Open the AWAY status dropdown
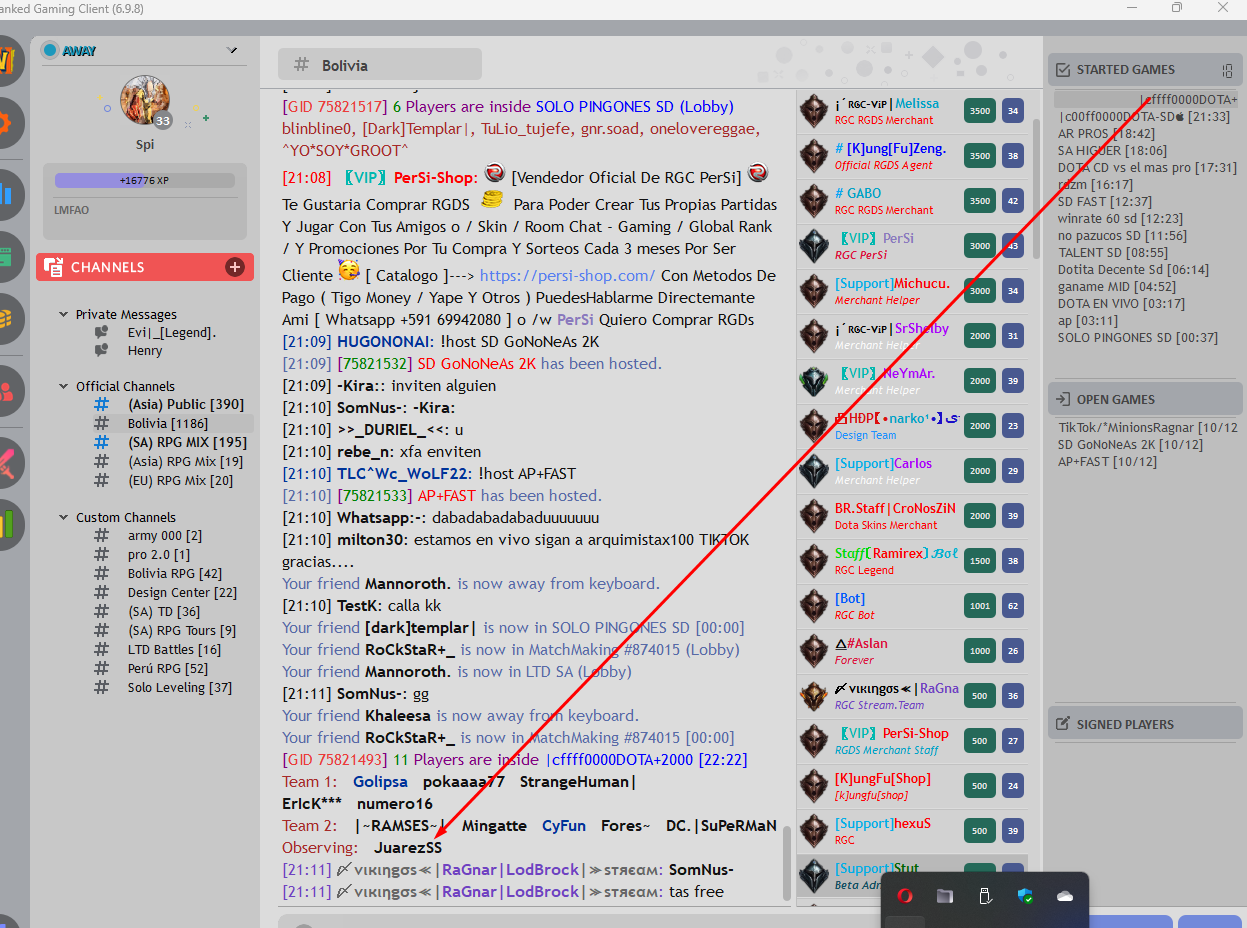This screenshot has height=928, width=1247. (232, 50)
